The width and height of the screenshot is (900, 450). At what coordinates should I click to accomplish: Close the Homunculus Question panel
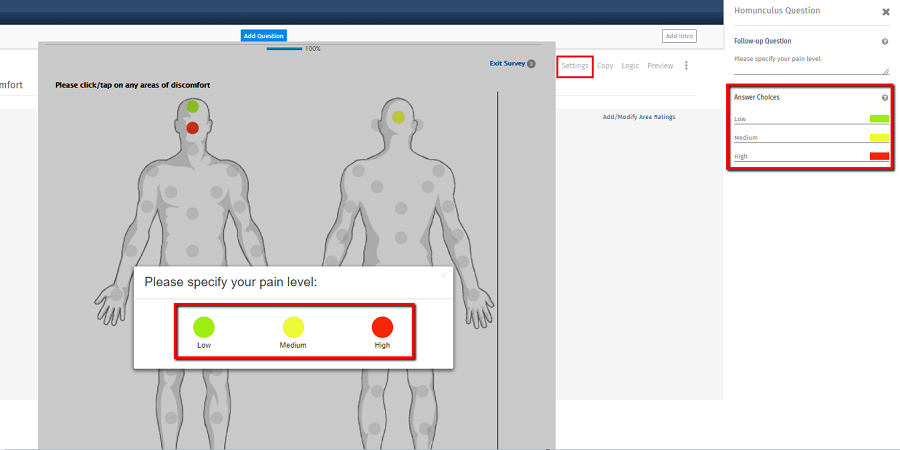pos(886,11)
